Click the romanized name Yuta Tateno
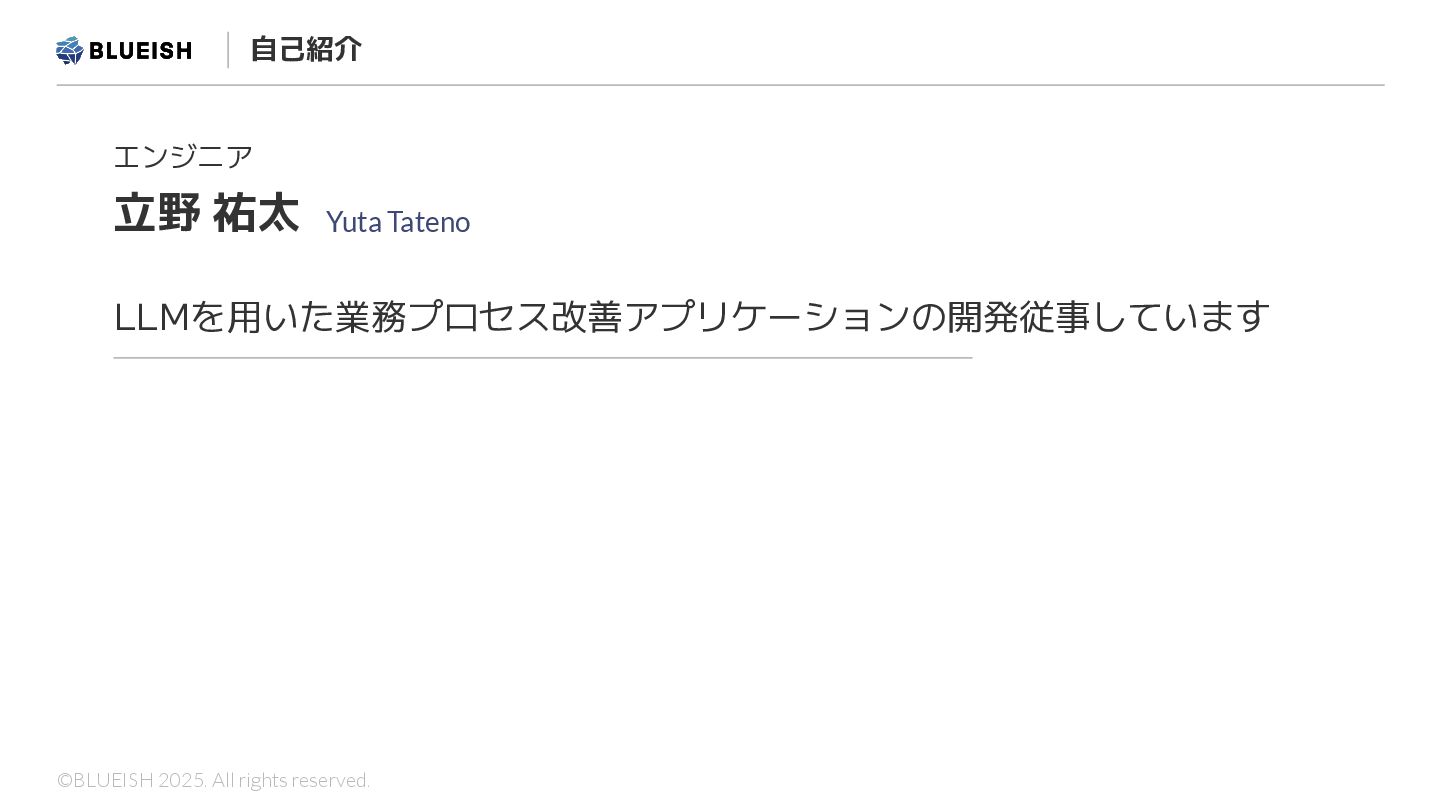This screenshot has width=1440, height=810. (x=397, y=221)
